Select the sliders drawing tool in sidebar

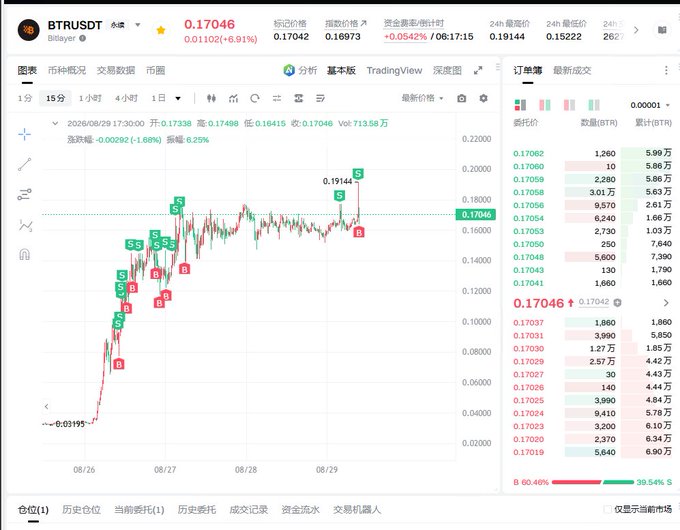click(25, 194)
